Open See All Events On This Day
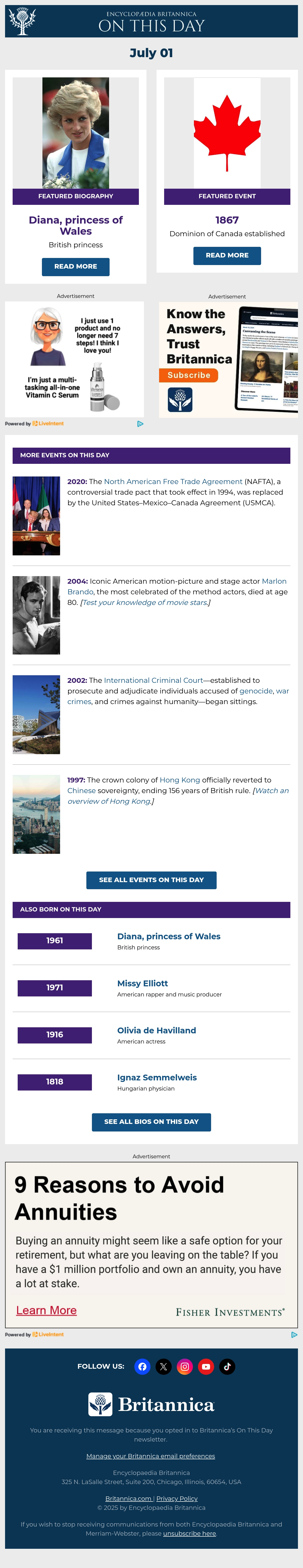This screenshot has width=303, height=1568. tap(151, 880)
